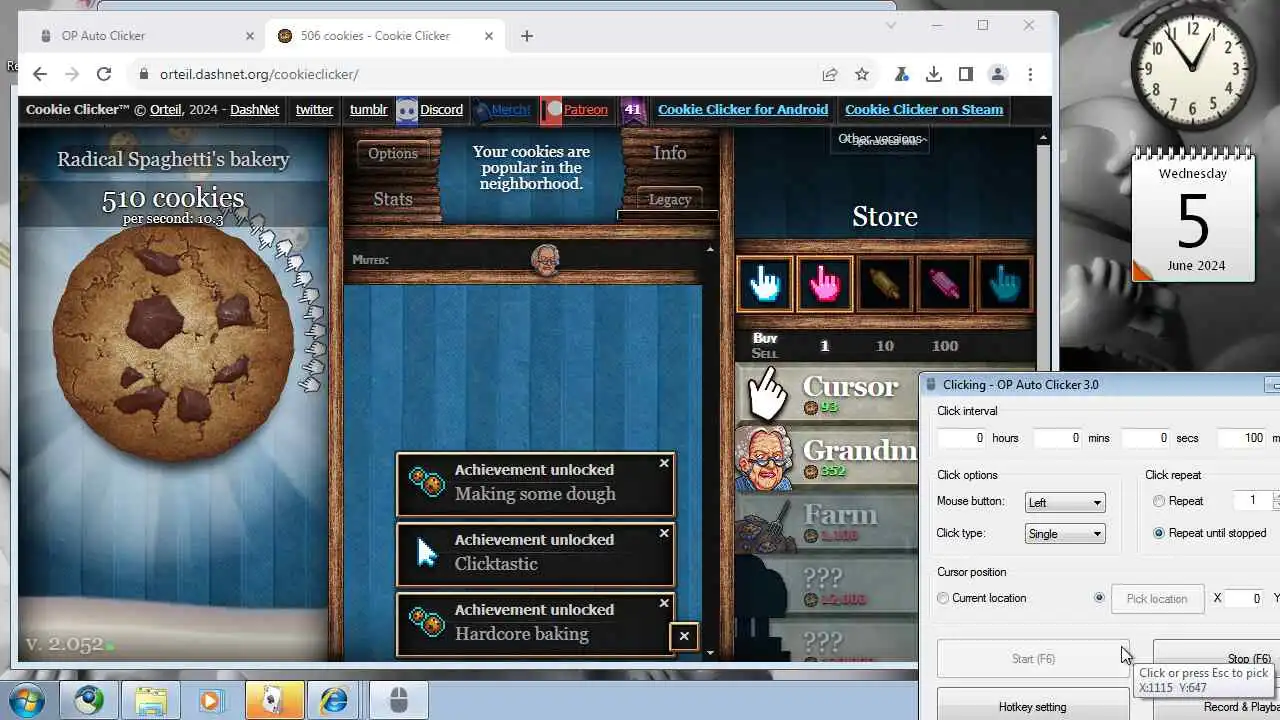
Task: Open Cookie Clicker on Steam link
Action: pos(924,109)
